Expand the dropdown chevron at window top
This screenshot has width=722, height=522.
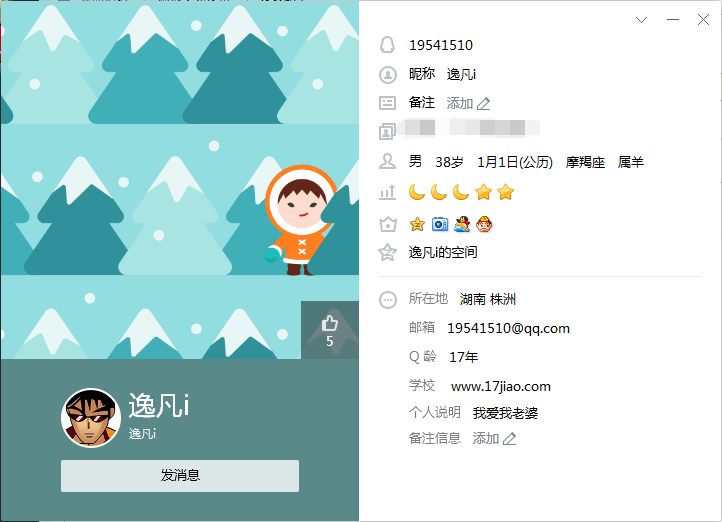coord(641,19)
